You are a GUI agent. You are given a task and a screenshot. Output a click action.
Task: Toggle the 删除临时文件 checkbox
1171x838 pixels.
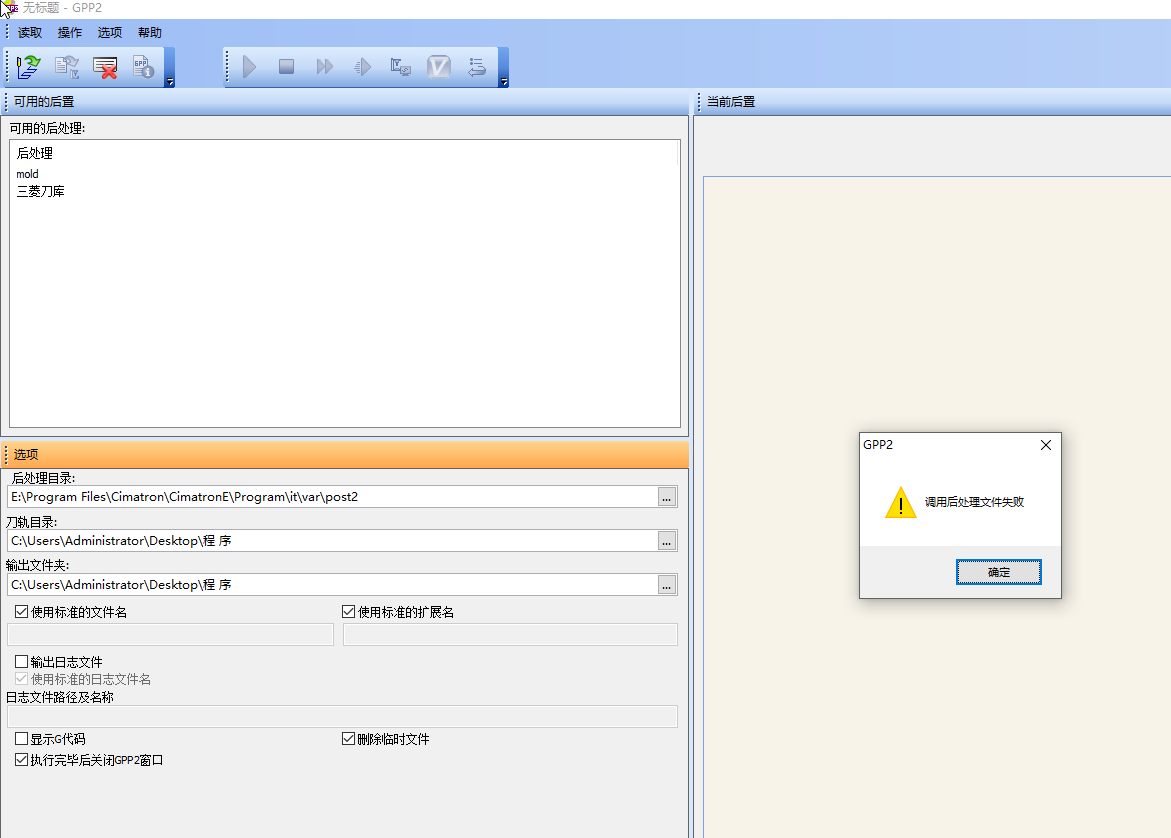click(x=349, y=739)
